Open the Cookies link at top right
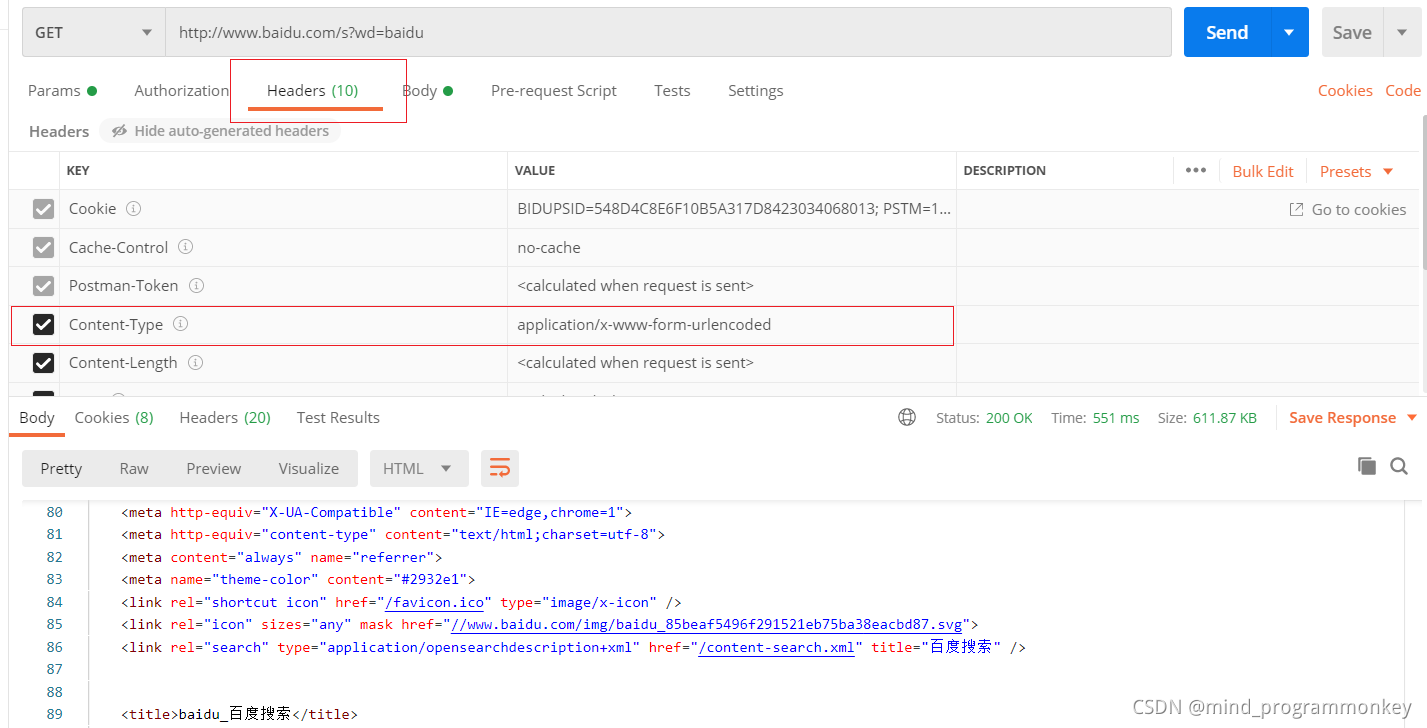The width and height of the screenshot is (1427, 728). coord(1345,91)
